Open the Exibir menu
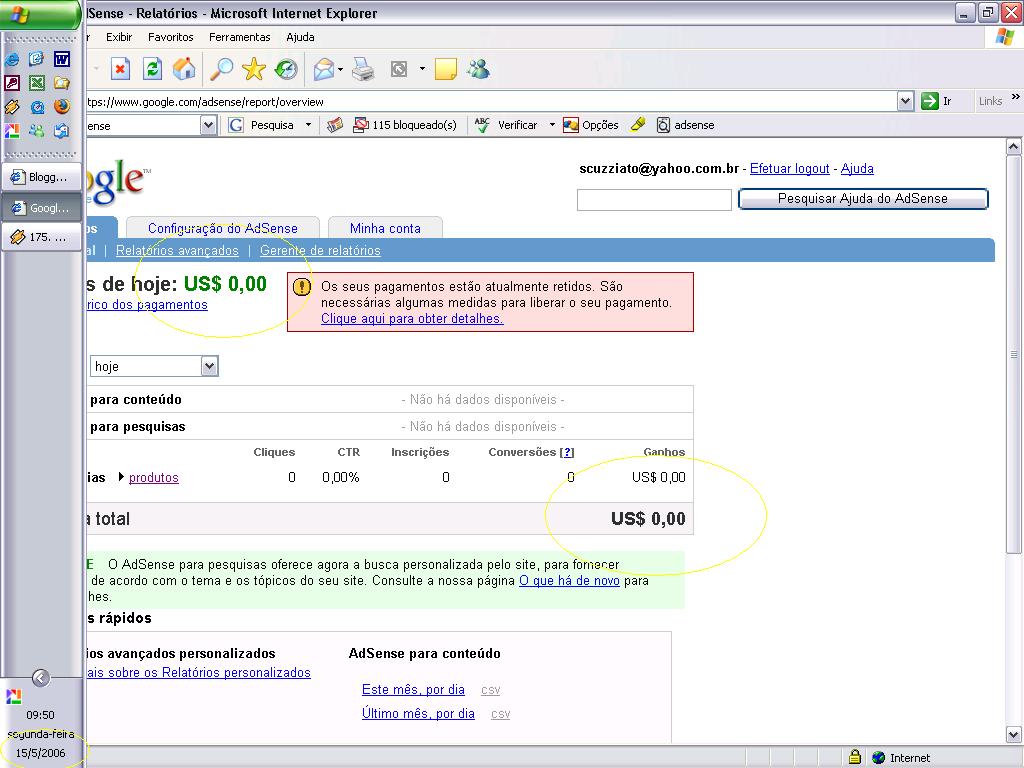Image resolution: width=1024 pixels, height=768 pixels. (119, 37)
